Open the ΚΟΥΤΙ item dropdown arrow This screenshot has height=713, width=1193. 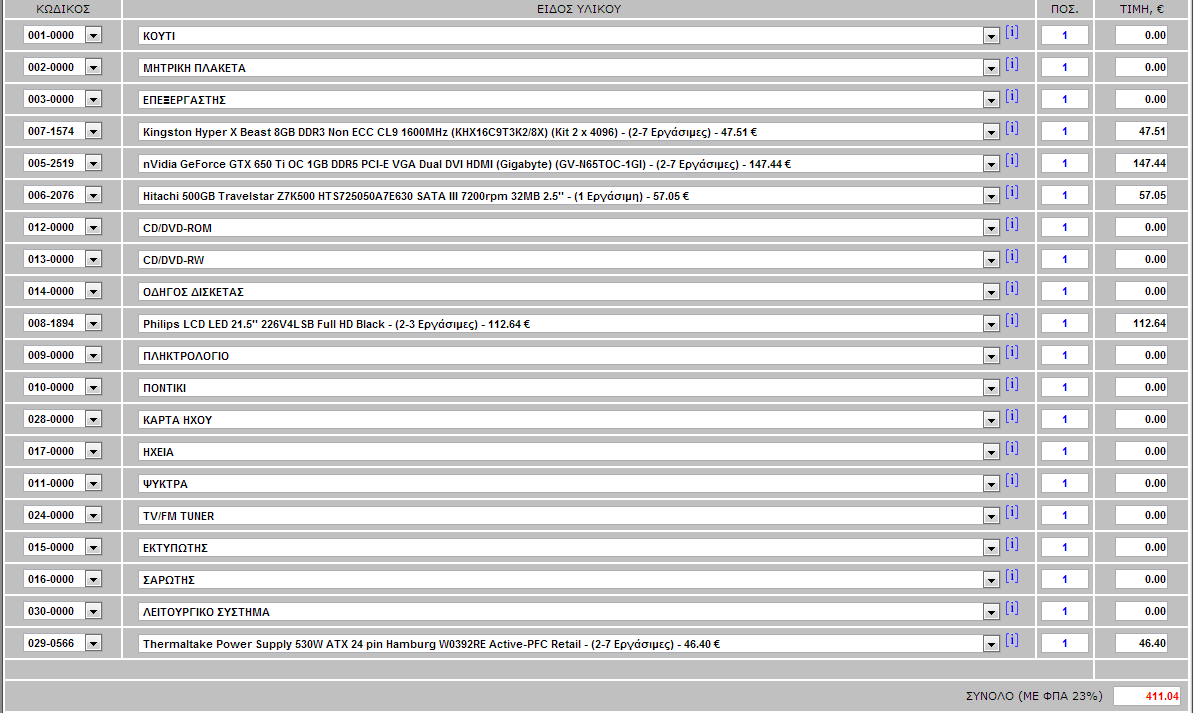(x=991, y=37)
